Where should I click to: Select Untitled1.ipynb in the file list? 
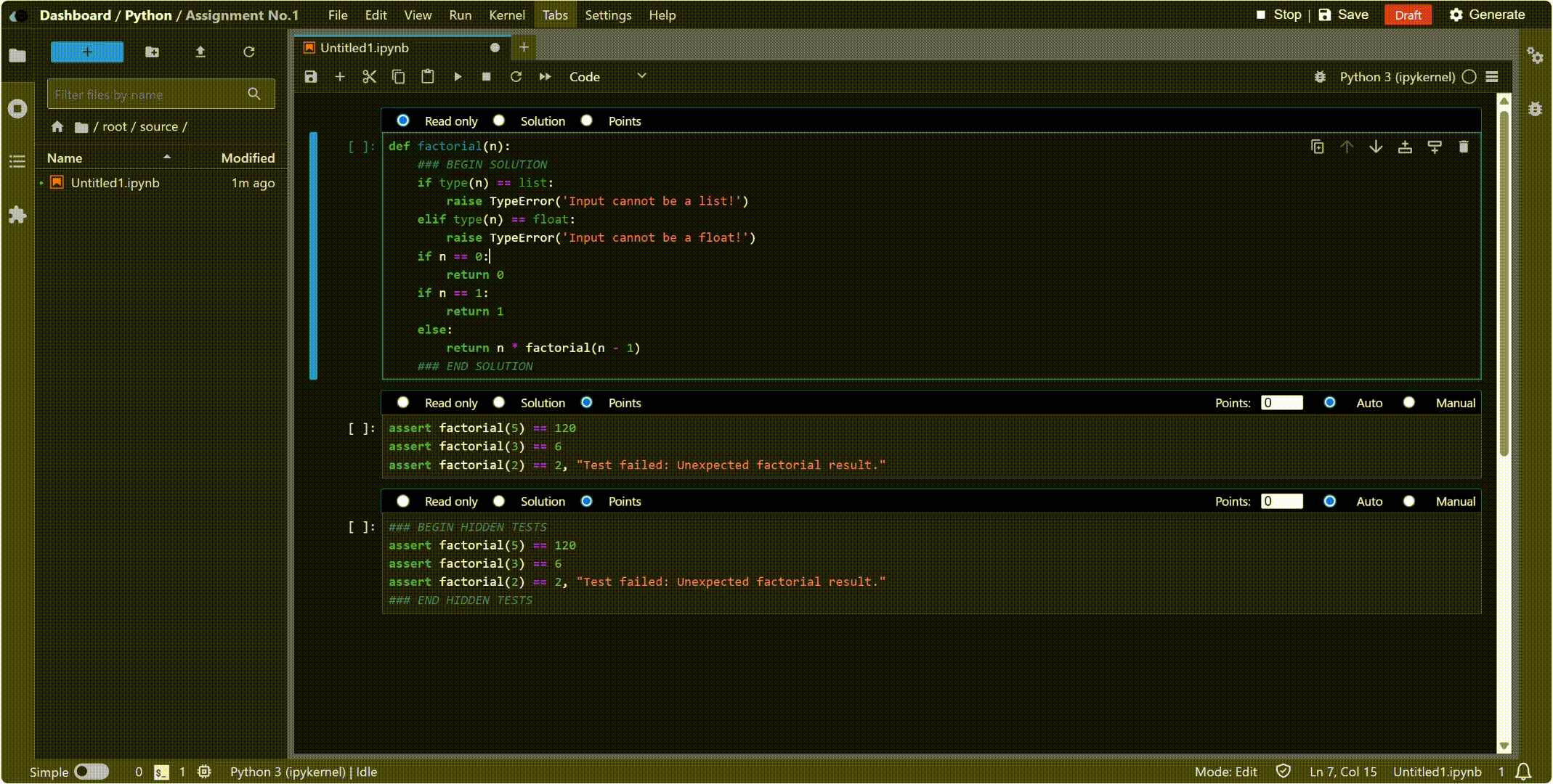click(161, 183)
